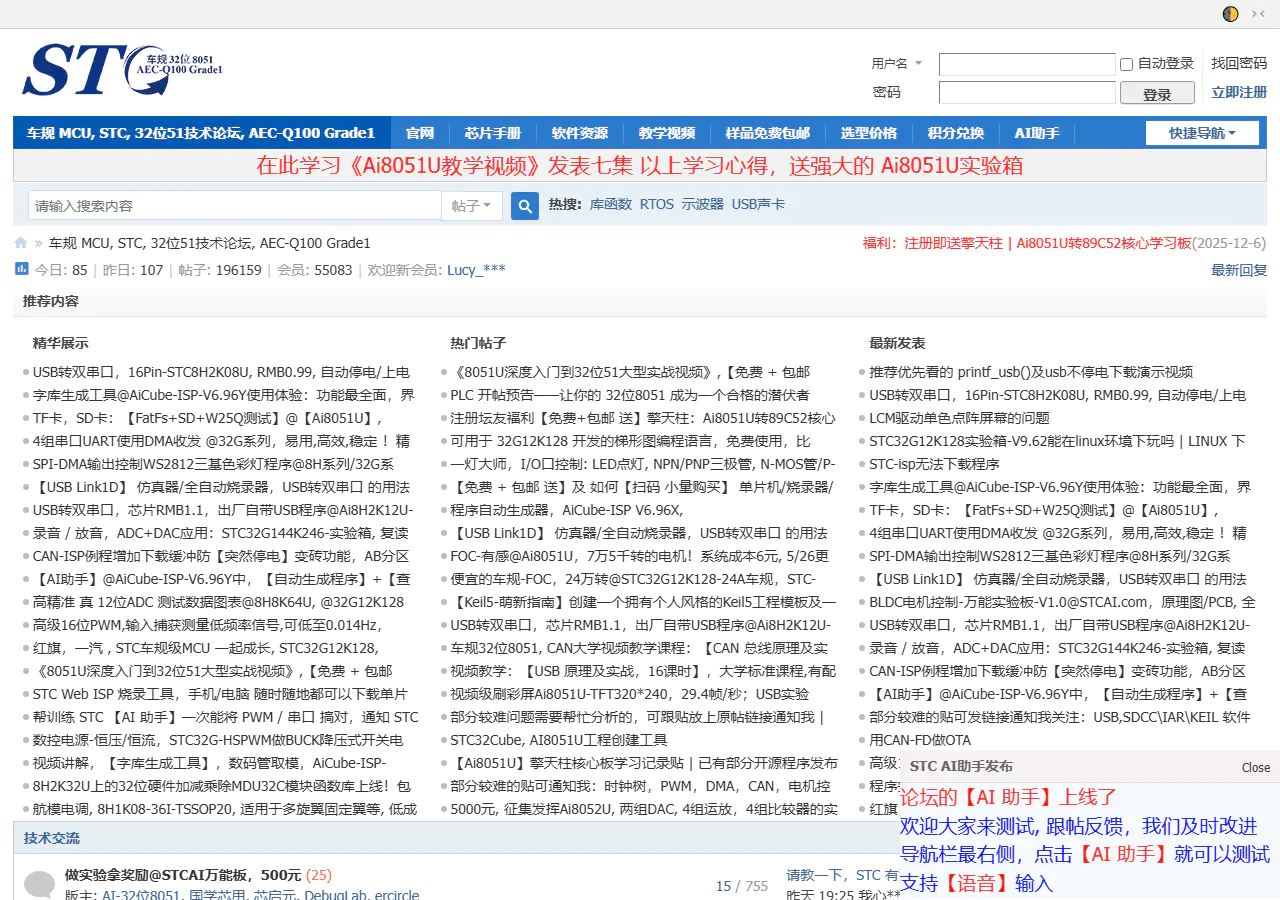Click new member Lucy_*** link
This screenshot has height=900, width=1280.
point(476,270)
